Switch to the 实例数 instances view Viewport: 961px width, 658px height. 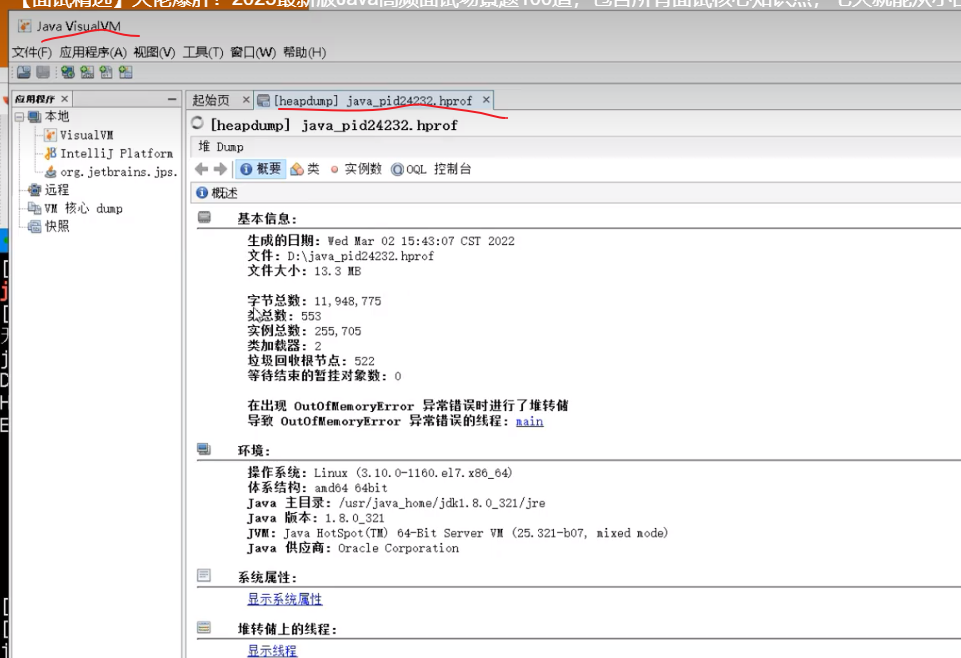tap(356, 169)
